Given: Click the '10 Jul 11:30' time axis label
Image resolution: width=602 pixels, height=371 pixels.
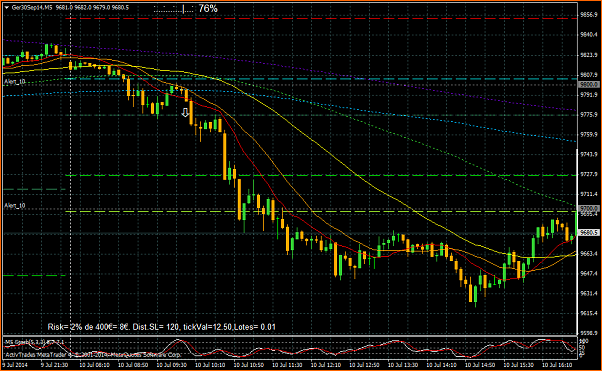Looking at the screenshot, I should [x=287, y=365].
